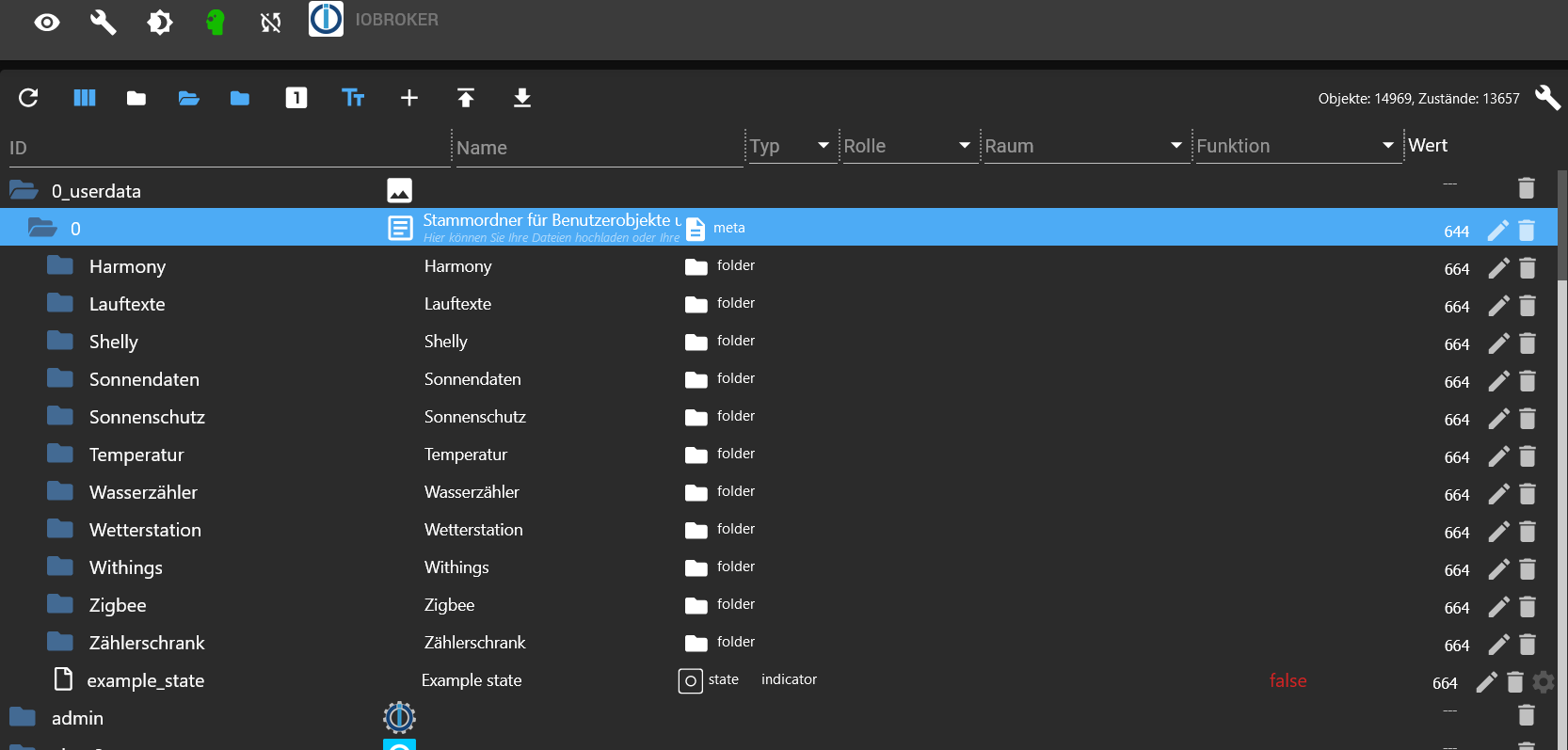The width and height of the screenshot is (1568, 750).
Task: Expand the admin tree node
Action: [23, 717]
